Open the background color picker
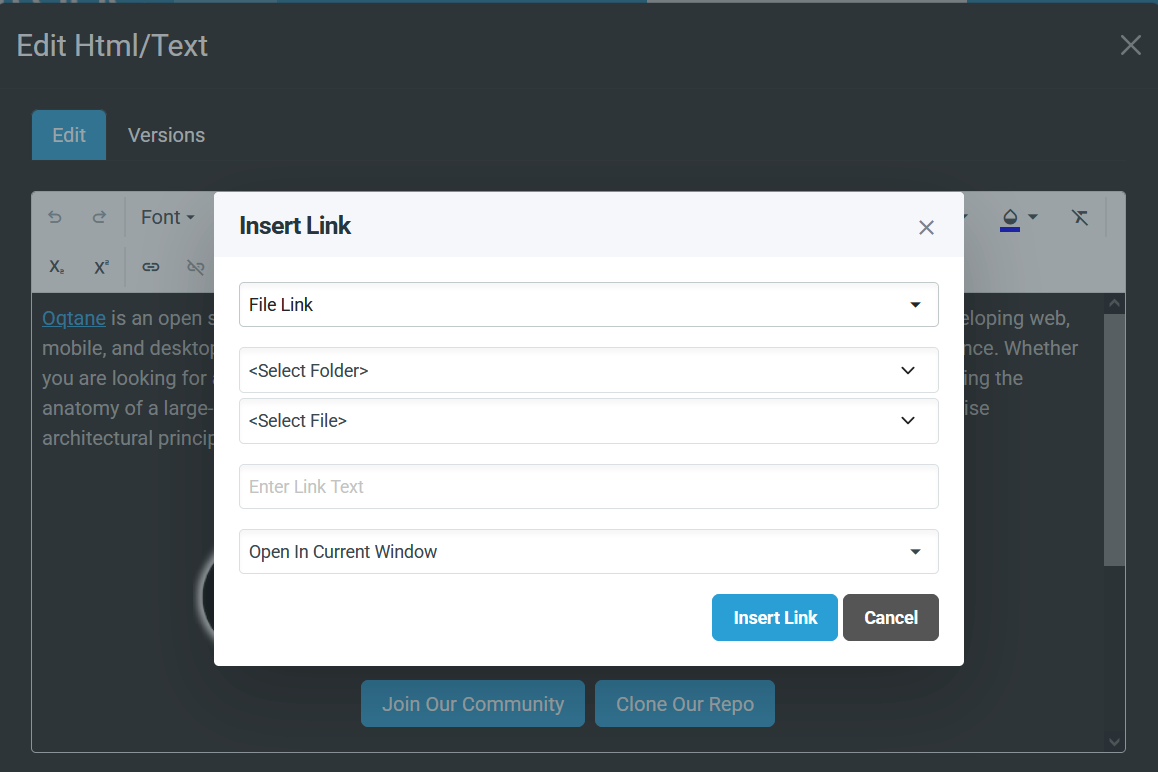 click(x=1018, y=217)
